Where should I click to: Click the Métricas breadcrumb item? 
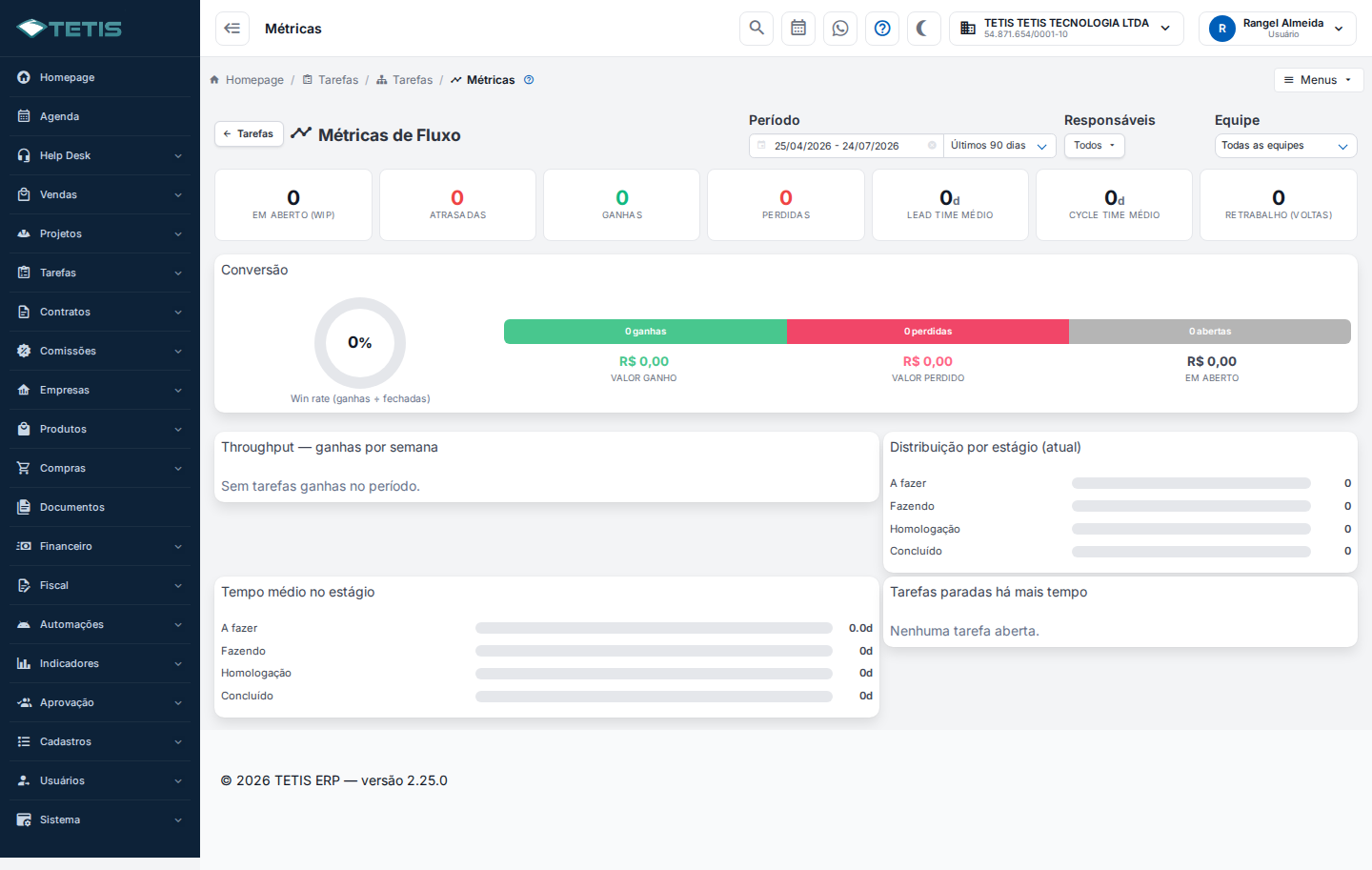pos(483,80)
